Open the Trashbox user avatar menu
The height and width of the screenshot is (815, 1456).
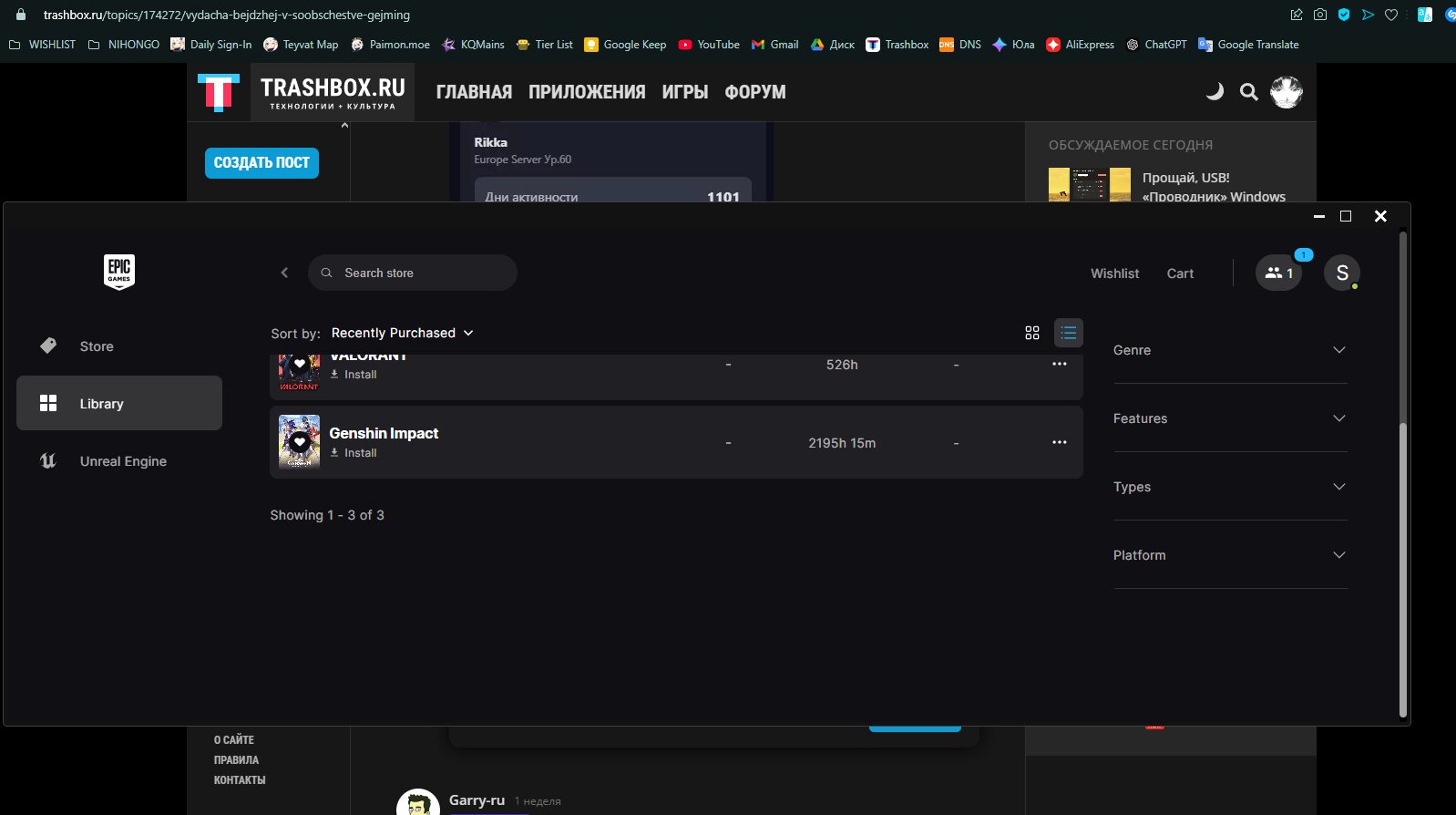[1287, 91]
